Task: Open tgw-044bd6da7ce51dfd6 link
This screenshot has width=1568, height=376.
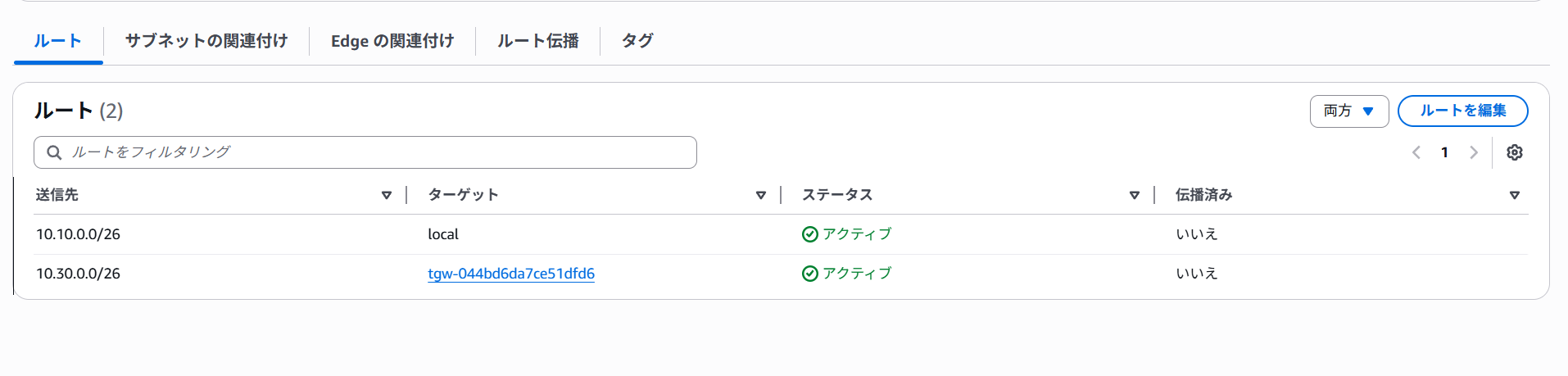Action: [x=511, y=274]
